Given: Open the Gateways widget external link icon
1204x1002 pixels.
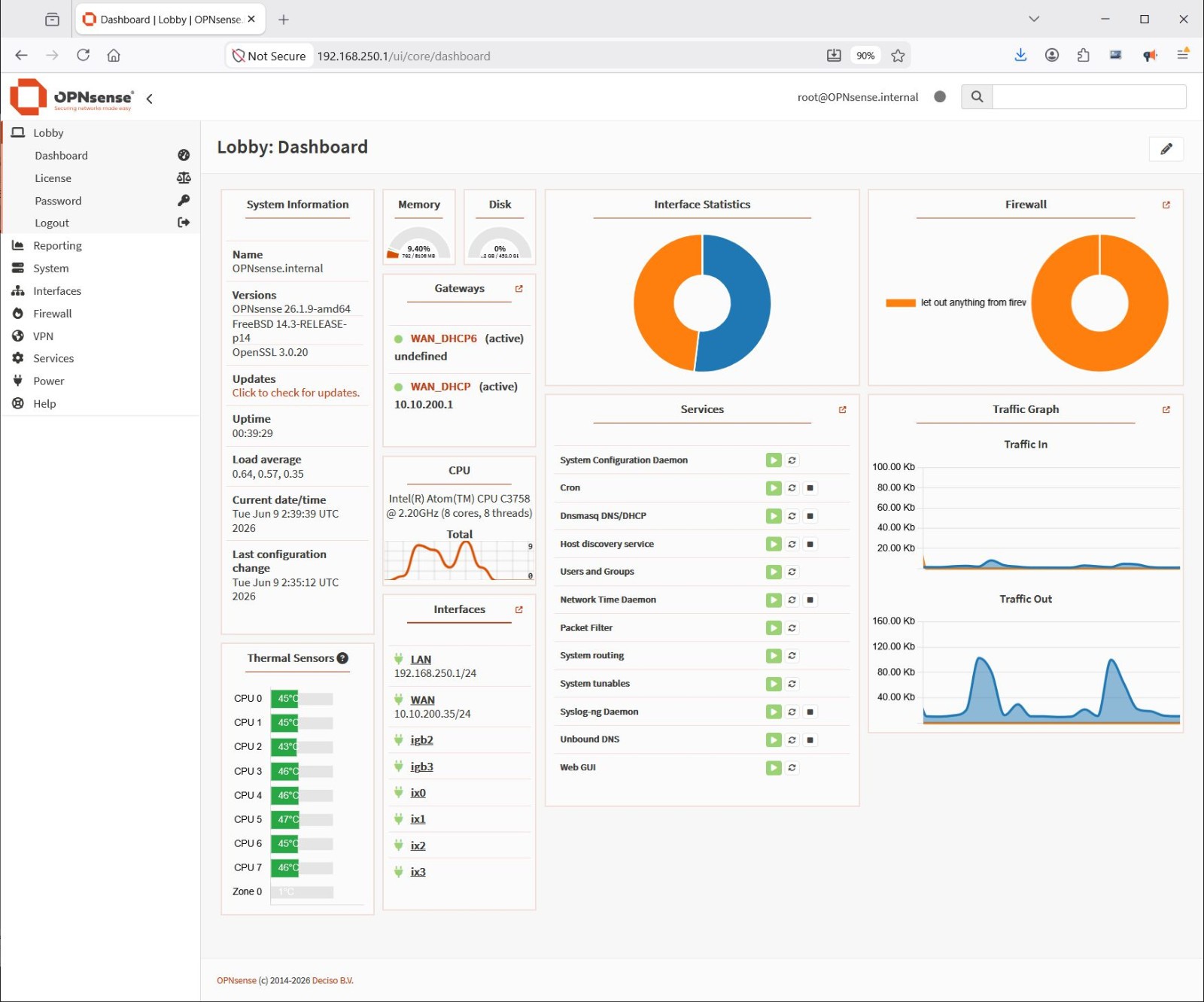Looking at the screenshot, I should click(518, 289).
